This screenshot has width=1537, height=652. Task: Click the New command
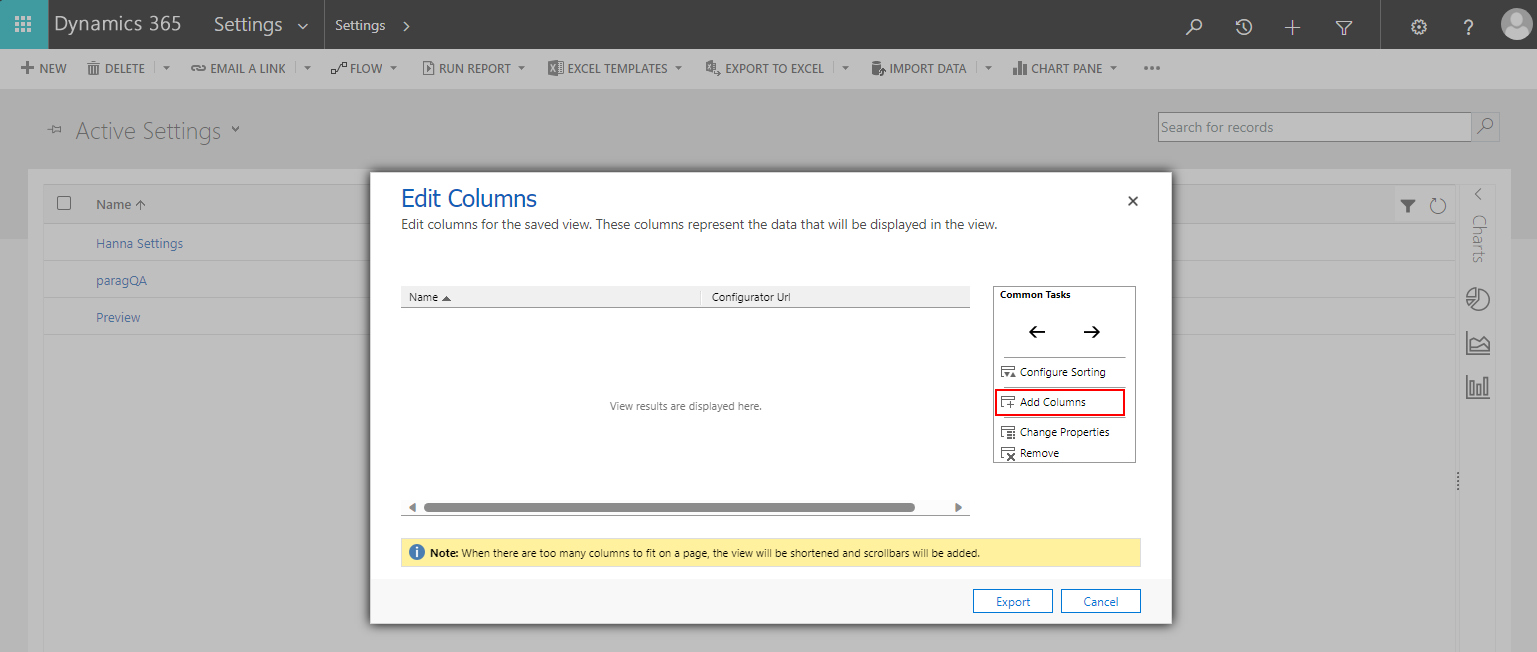tap(44, 69)
